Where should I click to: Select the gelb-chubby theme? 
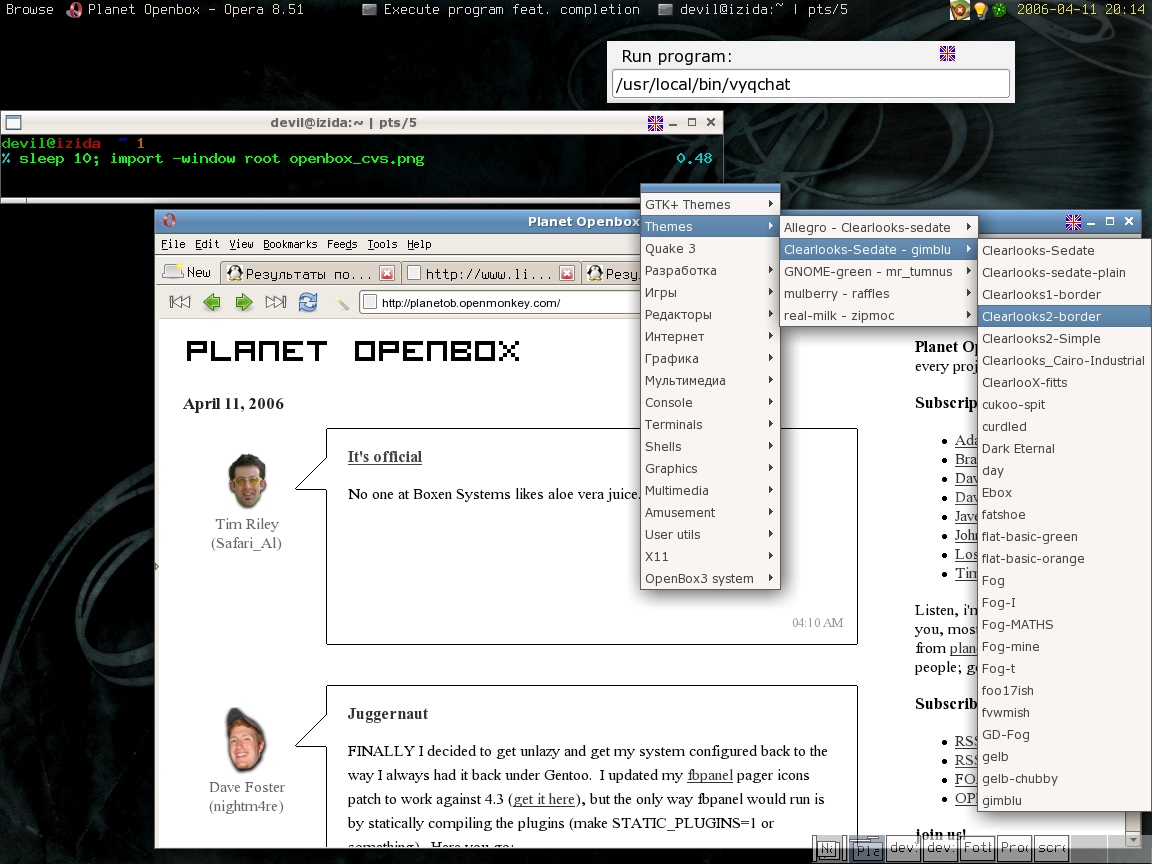pos(1065,780)
